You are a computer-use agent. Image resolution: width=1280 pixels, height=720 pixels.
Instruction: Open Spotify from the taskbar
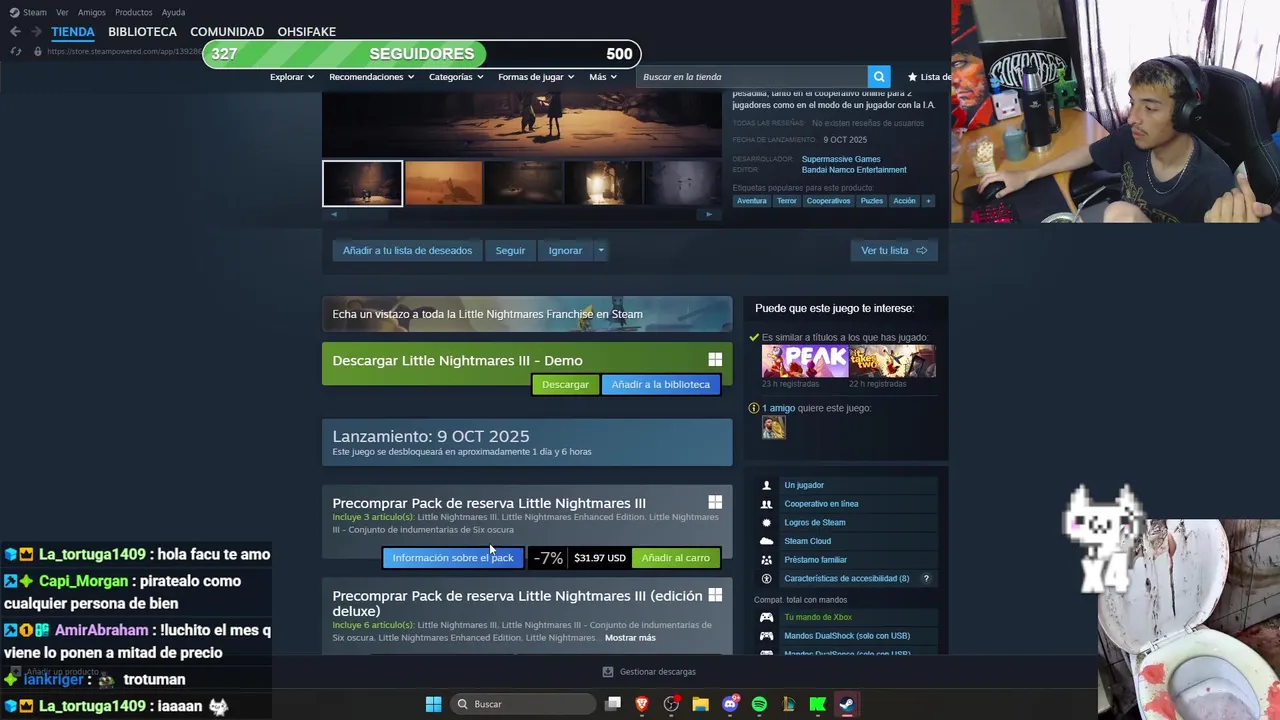[x=759, y=704]
